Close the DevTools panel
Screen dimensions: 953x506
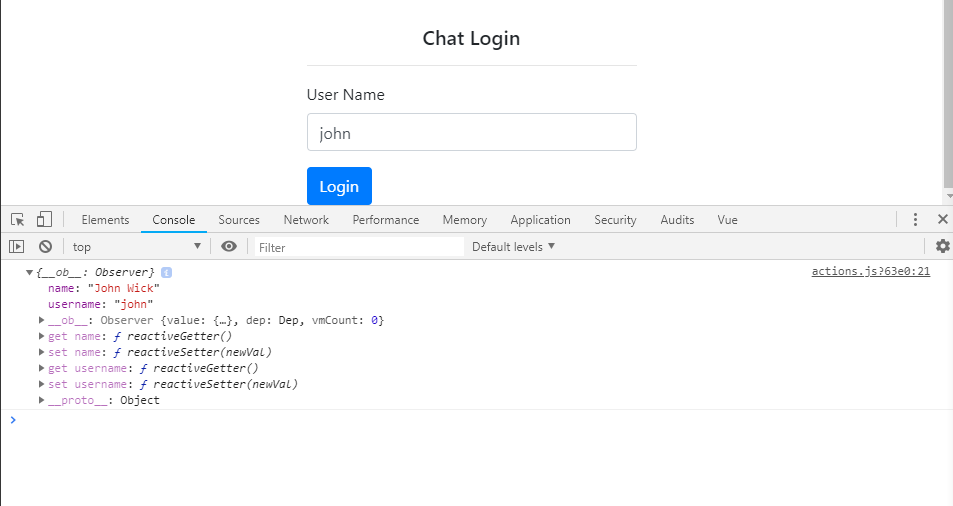(943, 219)
